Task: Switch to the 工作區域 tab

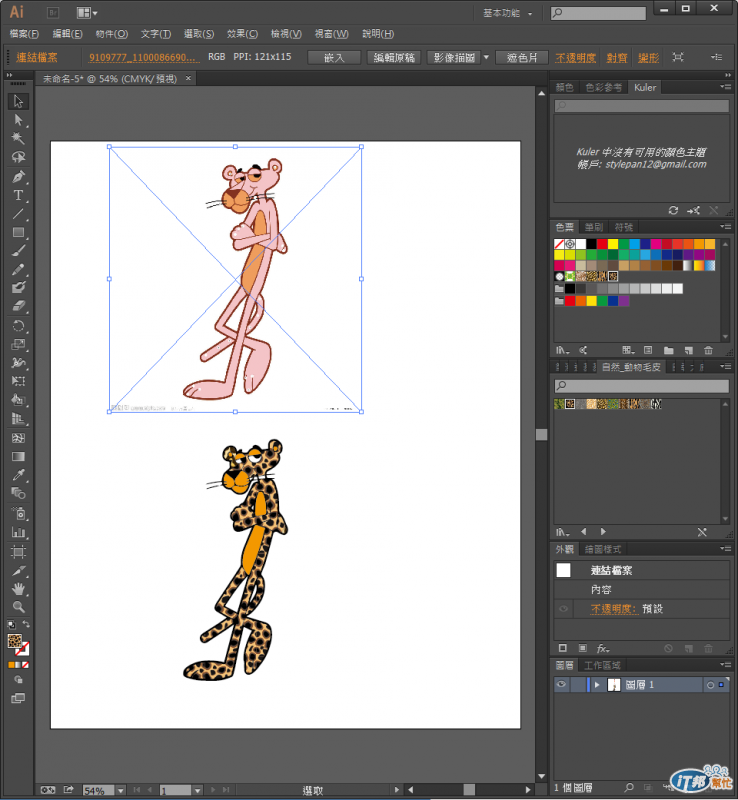Action: (x=602, y=665)
